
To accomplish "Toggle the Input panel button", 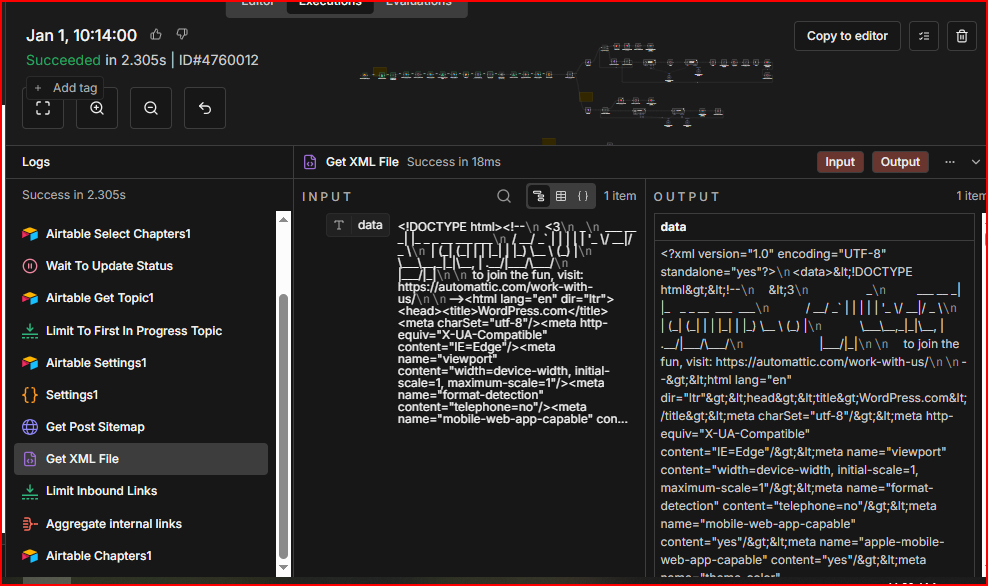I will tap(839, 162).
